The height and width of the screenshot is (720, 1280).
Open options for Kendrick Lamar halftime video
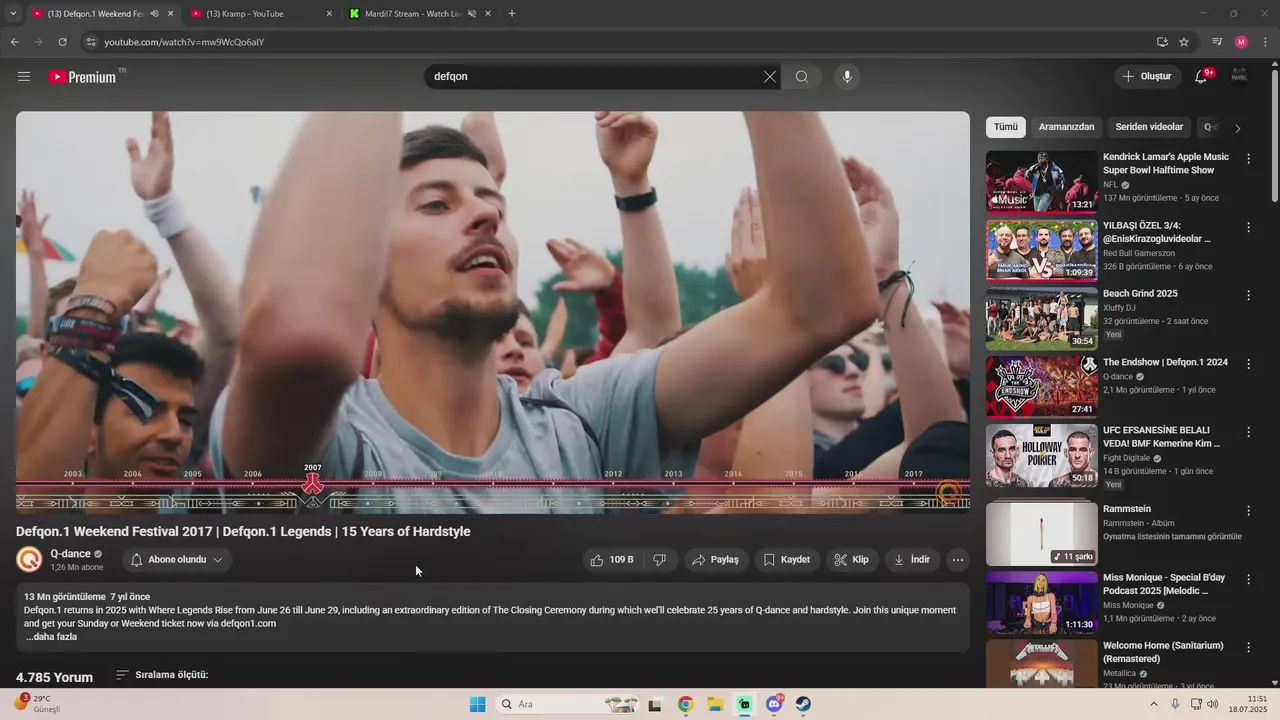pyautogui.click(x=1248, y=158)
